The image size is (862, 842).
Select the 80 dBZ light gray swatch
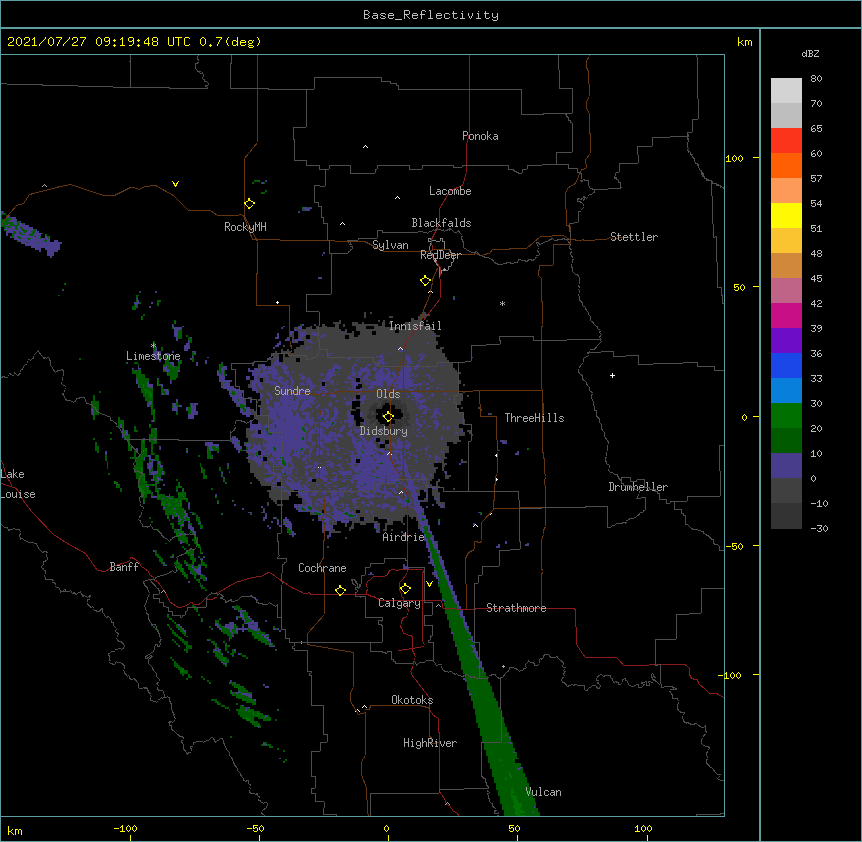click(786, 91)
